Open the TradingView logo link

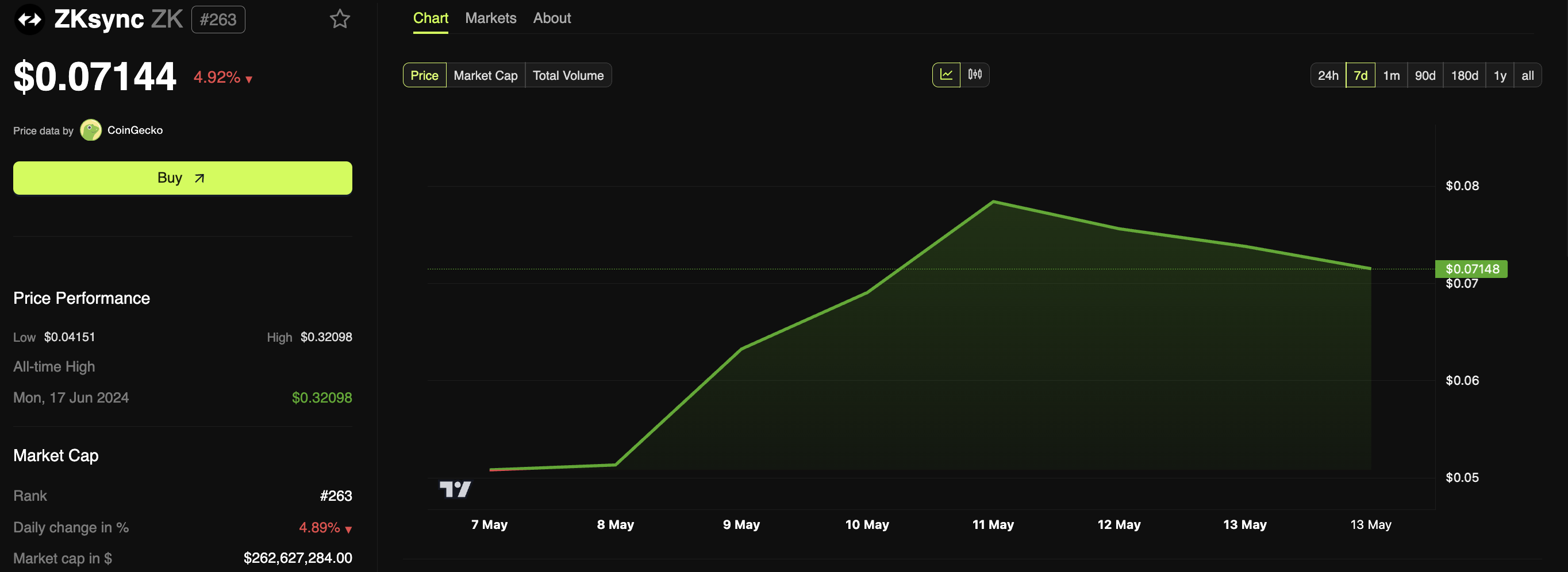pyautogui.click(x=455, y=489)
